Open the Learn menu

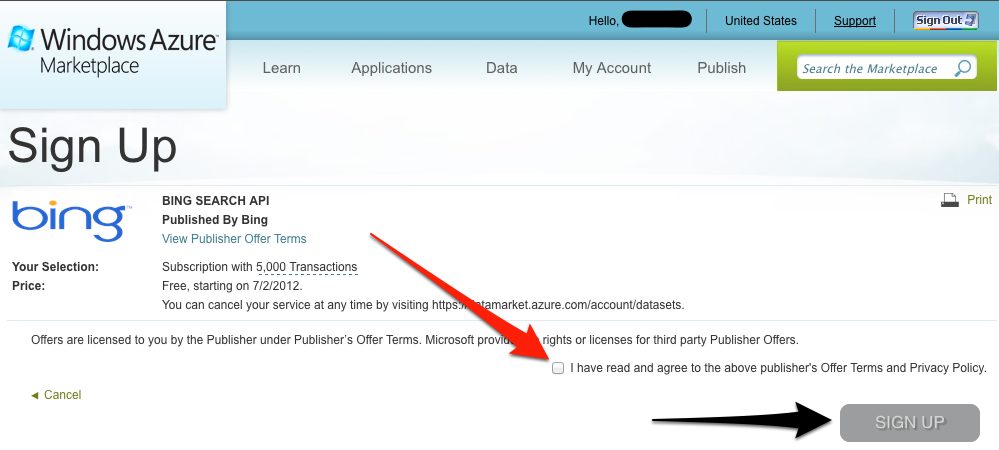coord(282,68)
